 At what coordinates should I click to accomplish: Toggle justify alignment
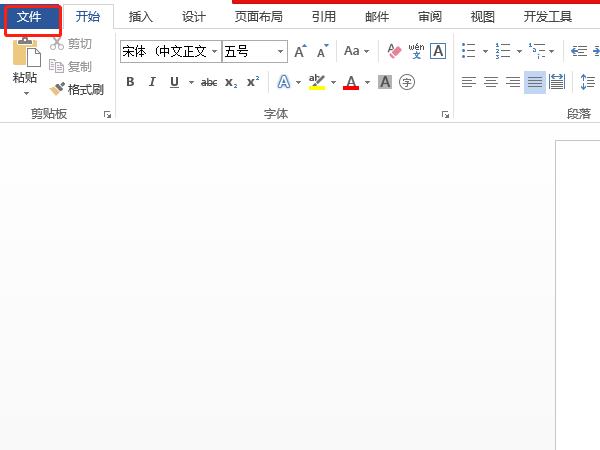tap(535, 82)
